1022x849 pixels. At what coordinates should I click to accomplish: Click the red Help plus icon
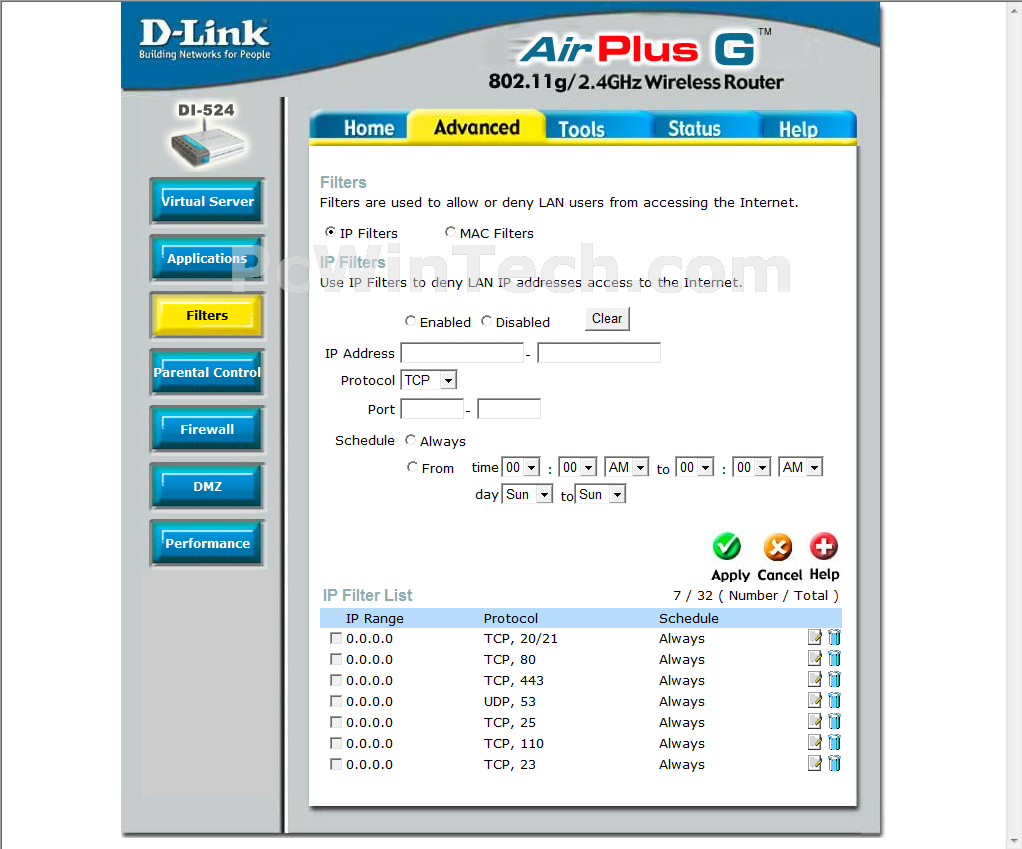pos(824,546)
